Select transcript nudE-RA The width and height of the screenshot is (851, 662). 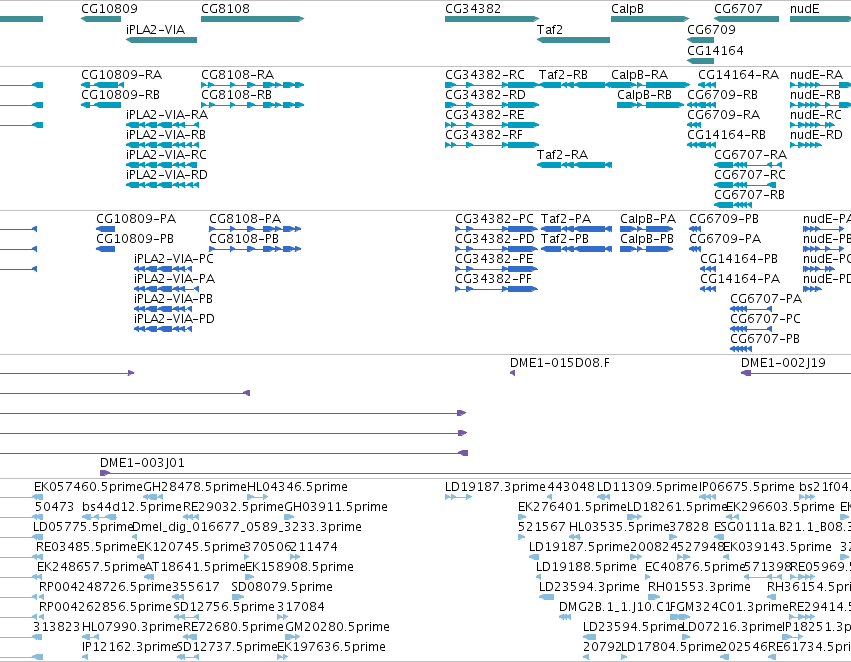[x=816, y=74]
